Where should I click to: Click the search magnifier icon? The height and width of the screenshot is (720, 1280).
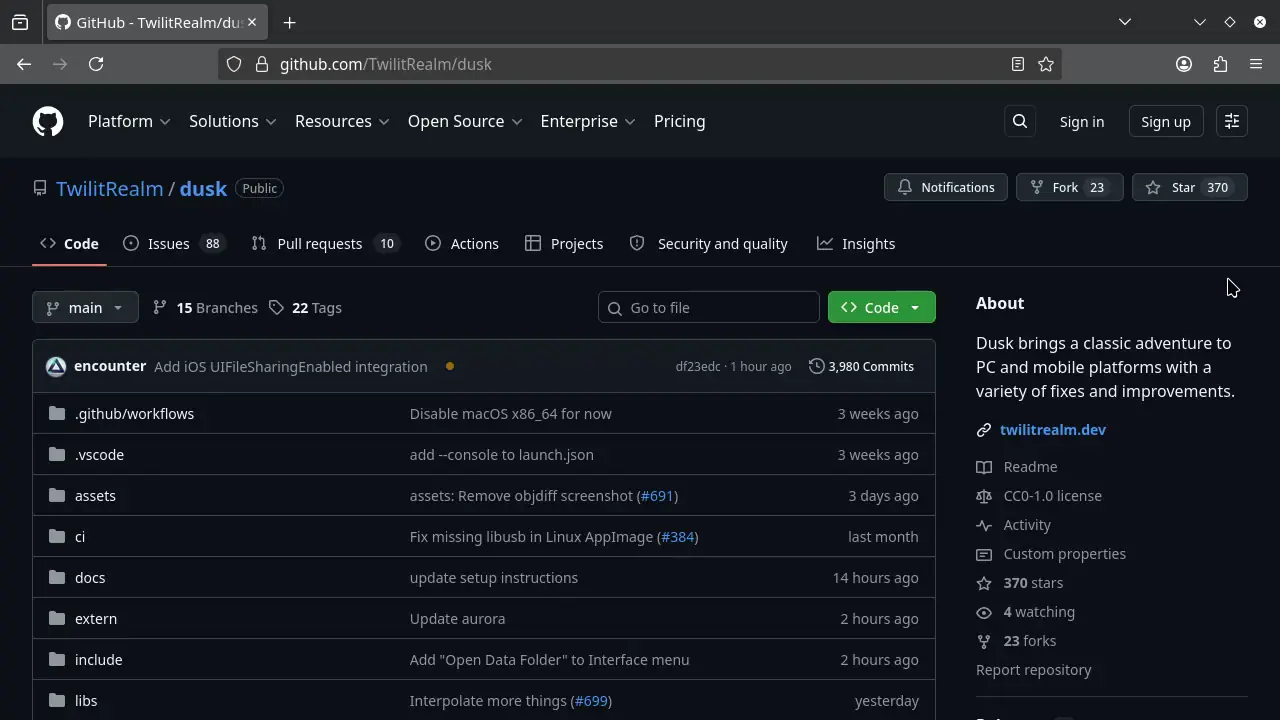1020,122
